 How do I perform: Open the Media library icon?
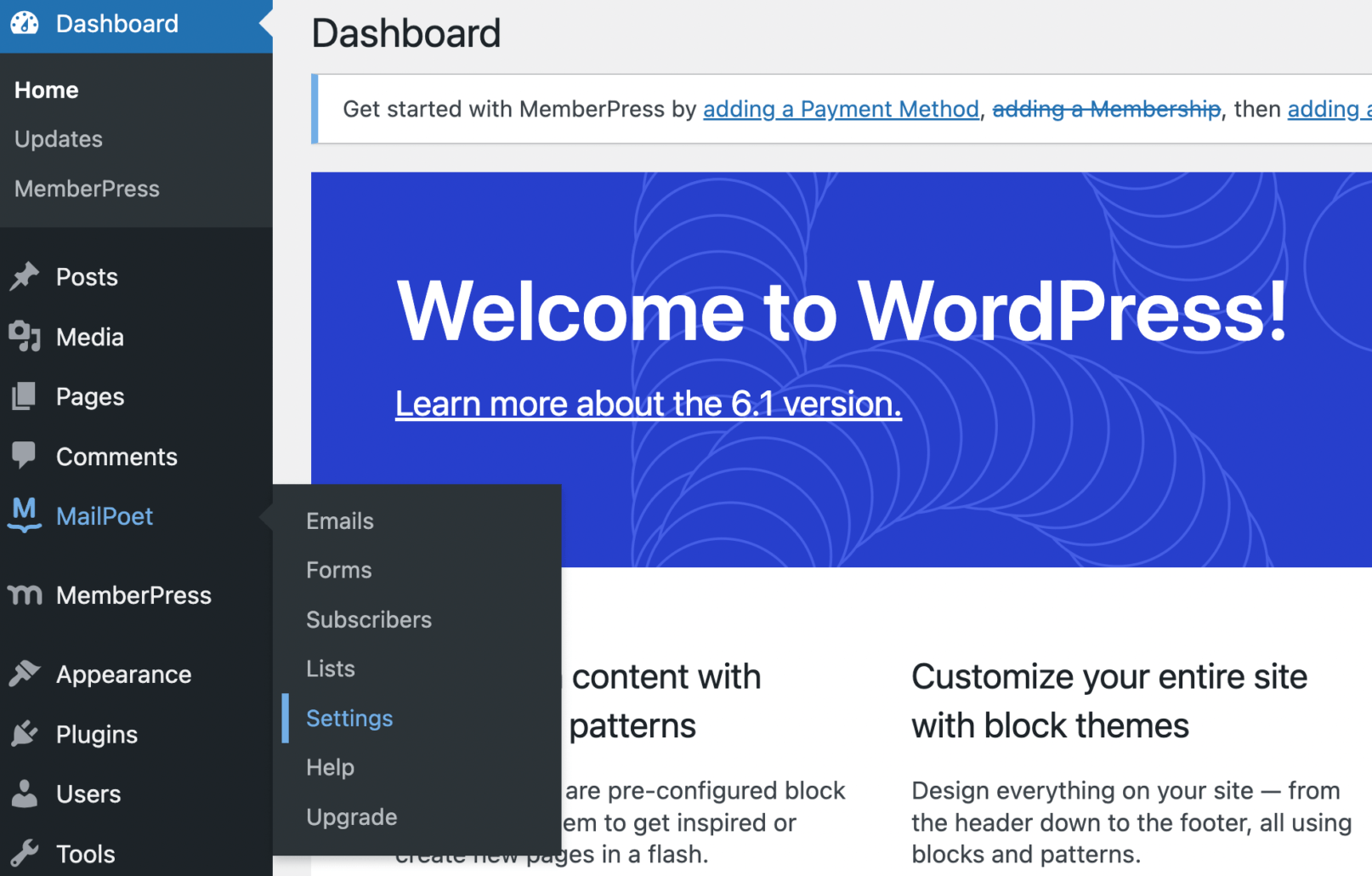(25, 337)
